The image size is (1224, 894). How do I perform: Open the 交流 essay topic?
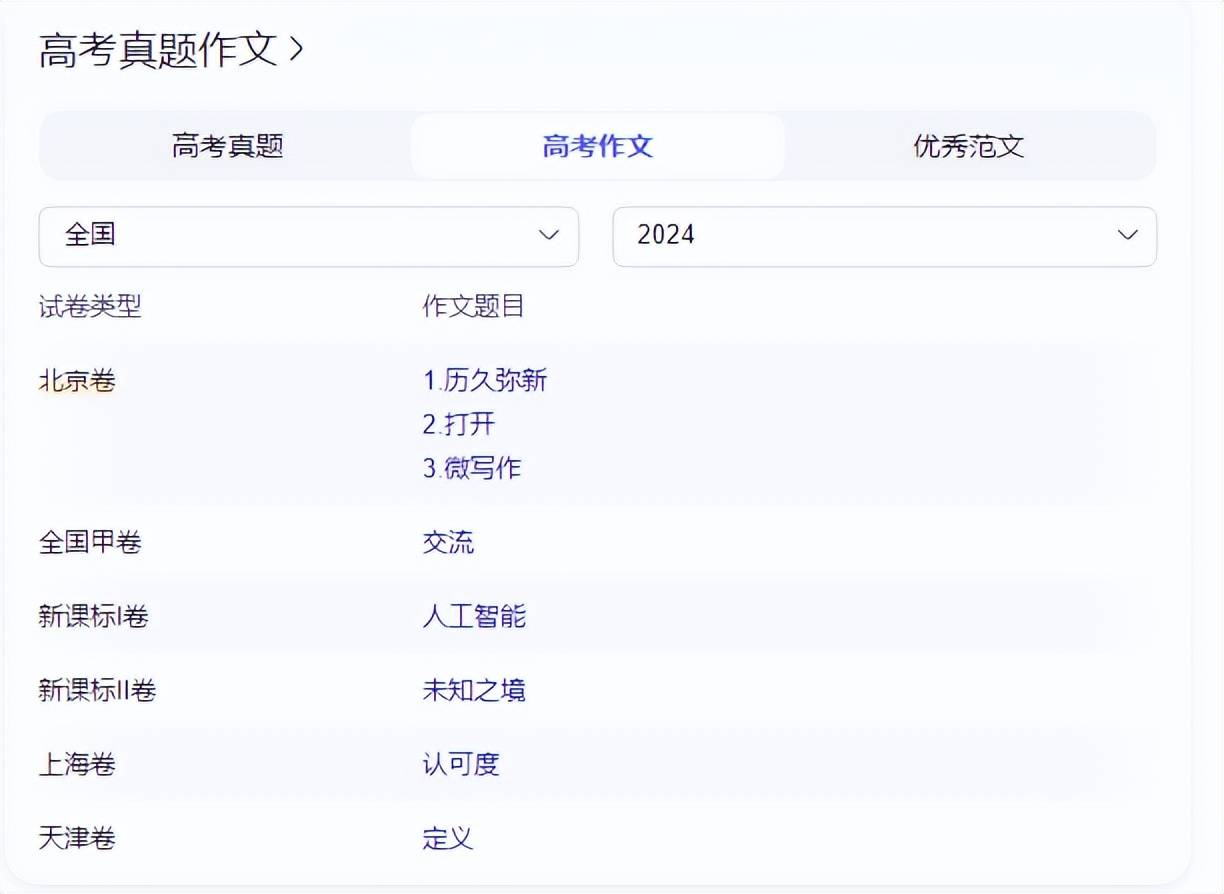448,543
